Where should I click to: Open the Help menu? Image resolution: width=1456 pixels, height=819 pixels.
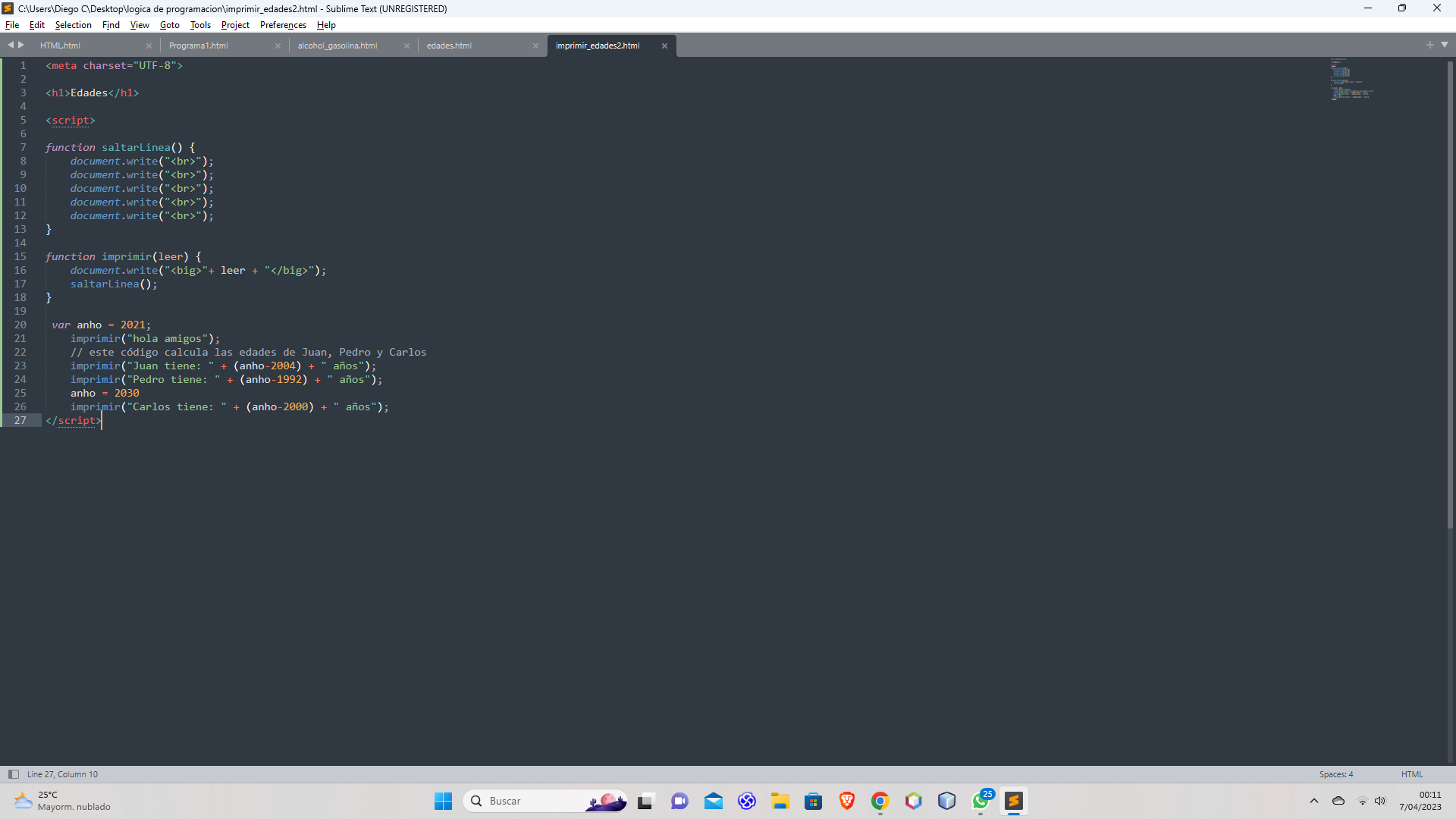(326, 25)
